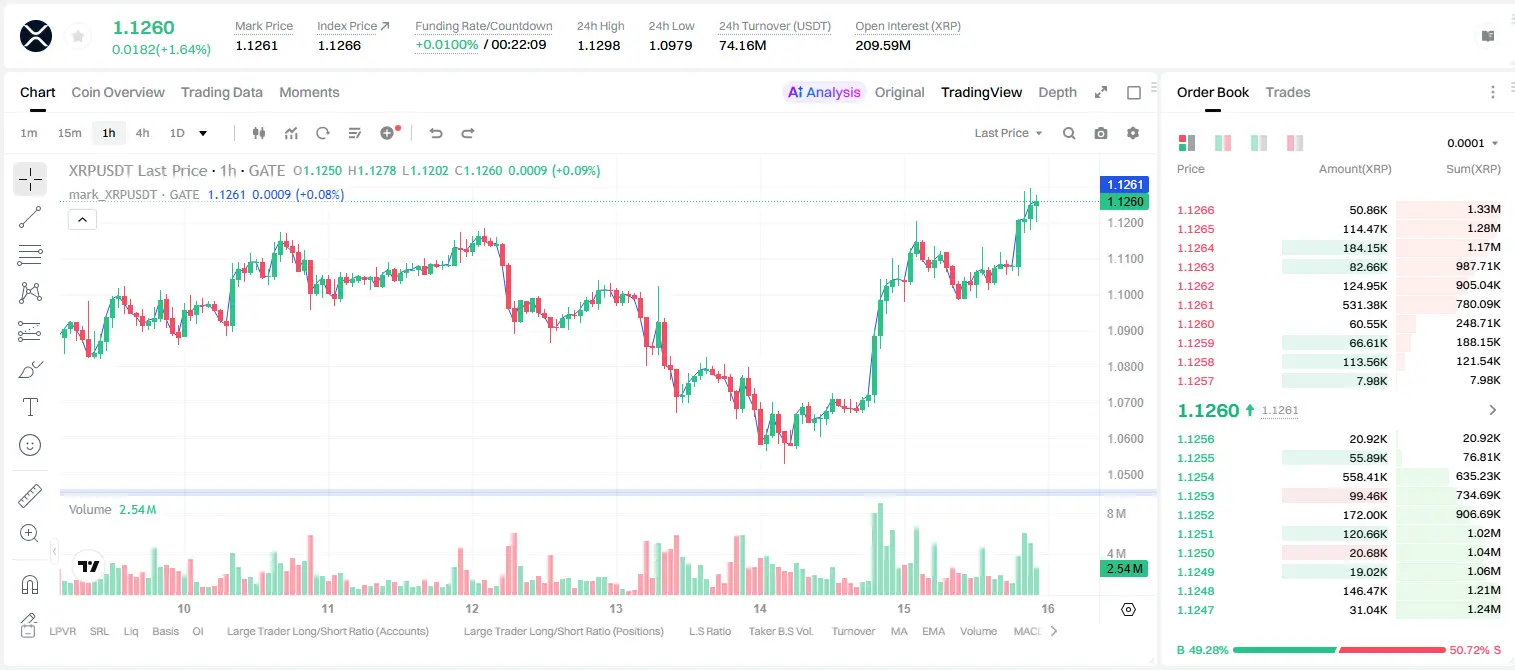Expand the timeframe dropdown arrow
1515x670 pixels.
(203, 133)
